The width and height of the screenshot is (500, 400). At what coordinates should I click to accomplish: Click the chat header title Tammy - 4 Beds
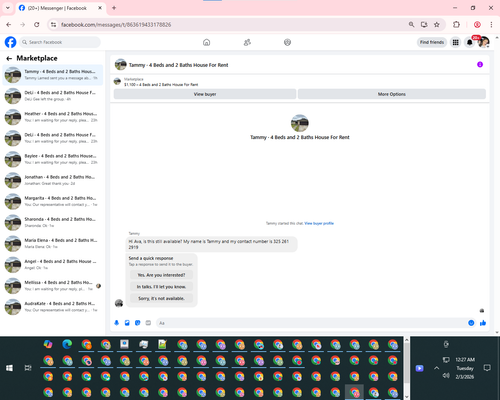pos(179,65)
